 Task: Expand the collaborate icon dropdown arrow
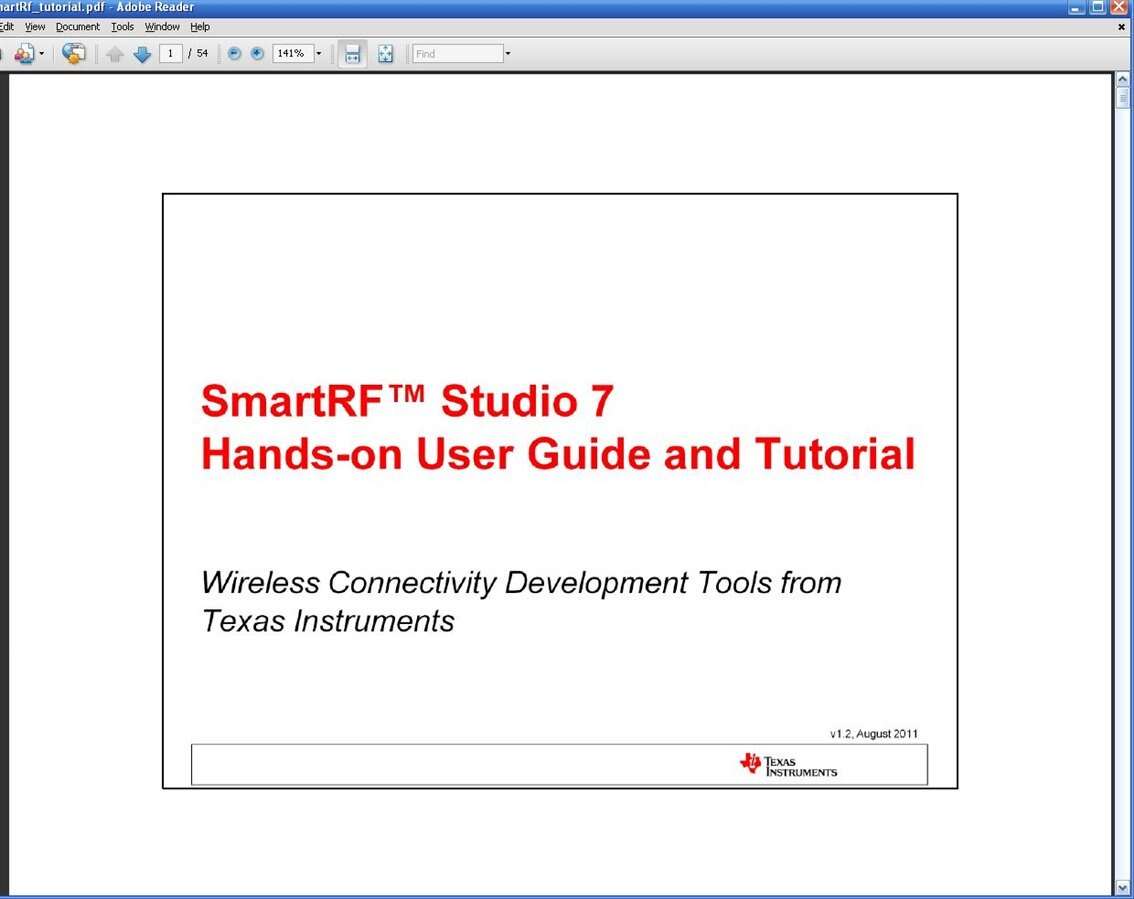[41, 54]
